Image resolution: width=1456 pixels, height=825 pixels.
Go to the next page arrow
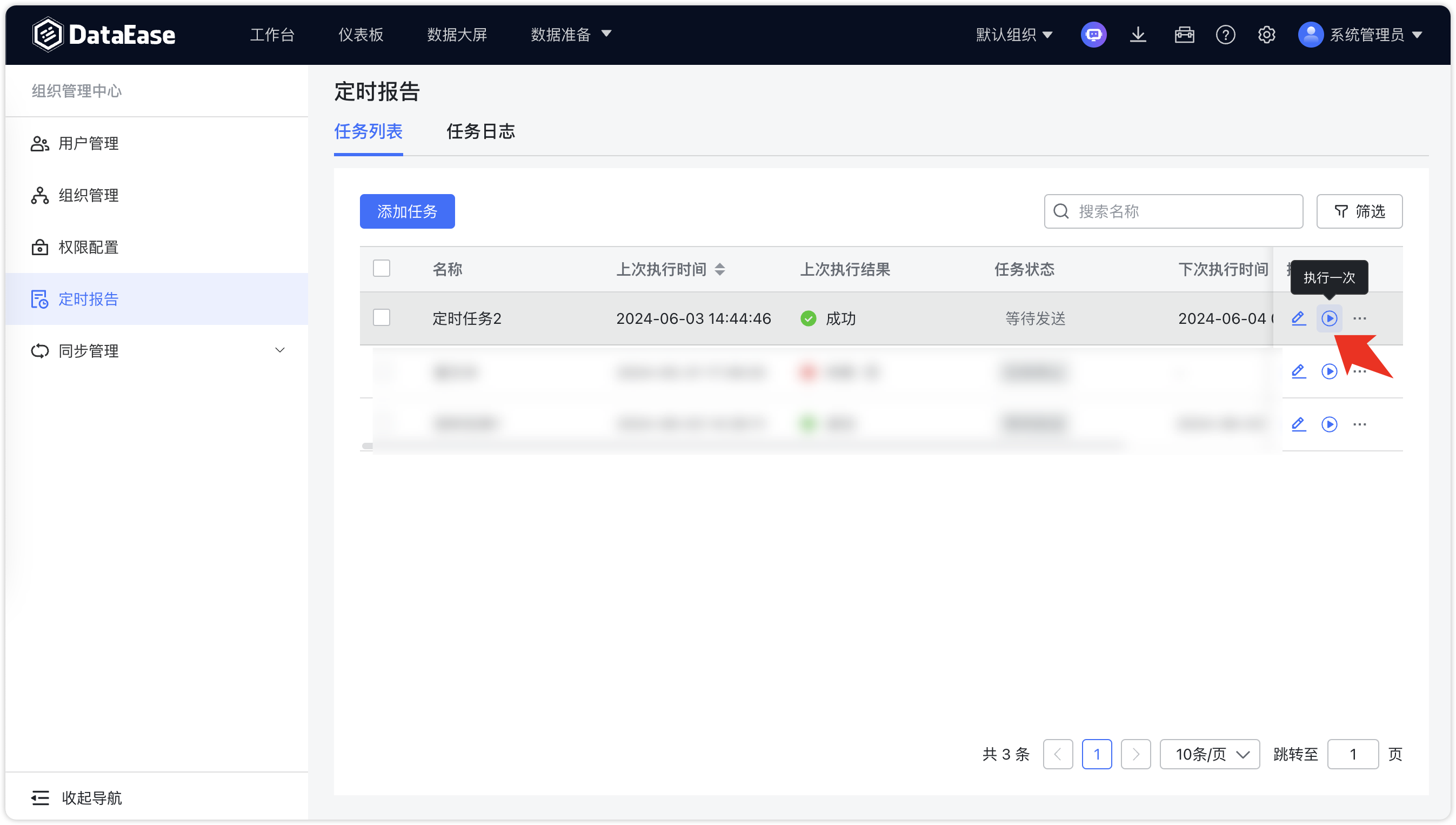pyautogui.click(x=1135, y=754)
